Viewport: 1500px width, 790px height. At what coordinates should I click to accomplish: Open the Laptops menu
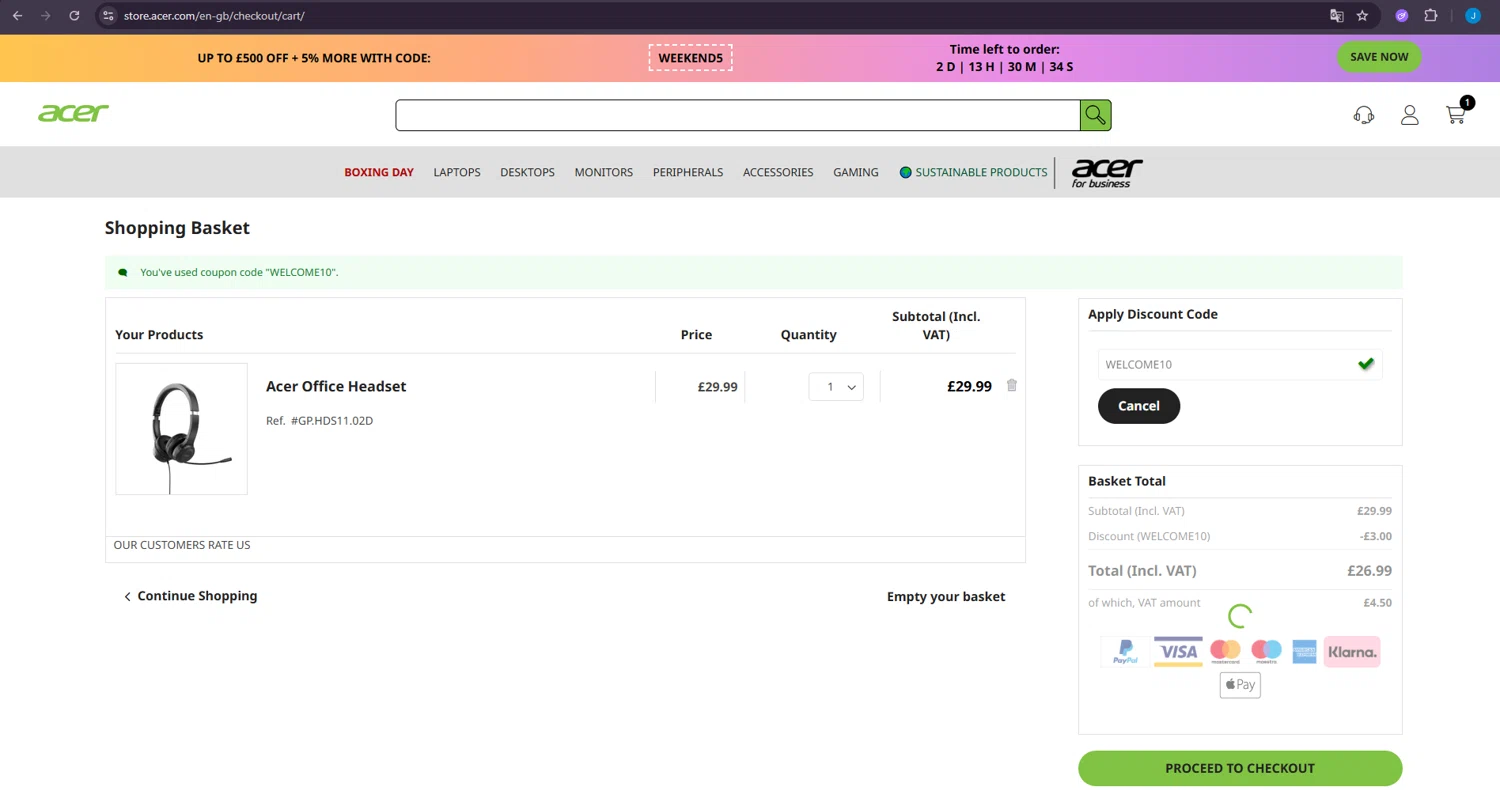(x=457, y=172)
